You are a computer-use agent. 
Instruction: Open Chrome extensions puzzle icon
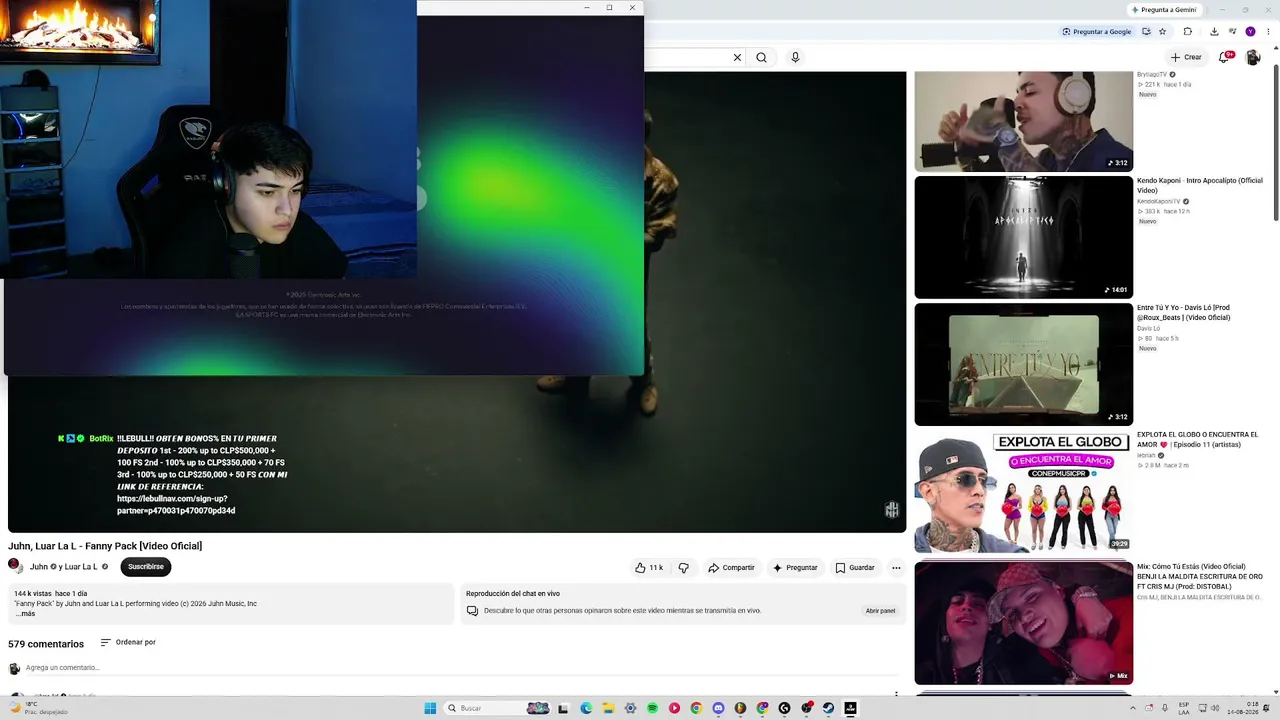(x=1188, y=32)
